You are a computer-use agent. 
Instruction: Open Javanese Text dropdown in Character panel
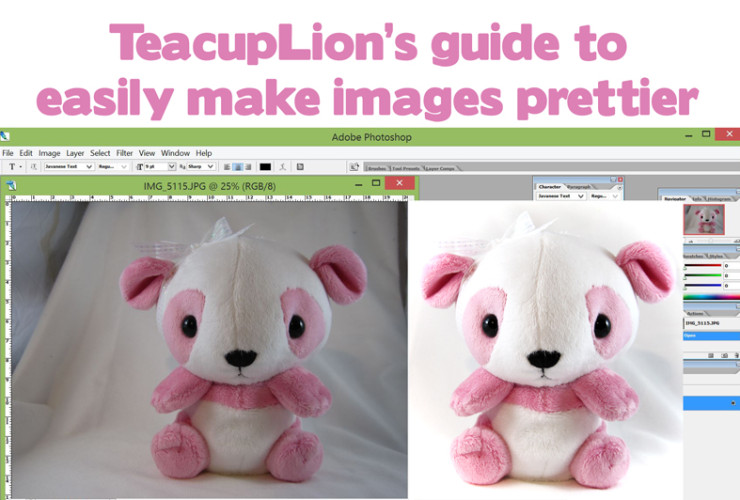(x=561, y=196)
